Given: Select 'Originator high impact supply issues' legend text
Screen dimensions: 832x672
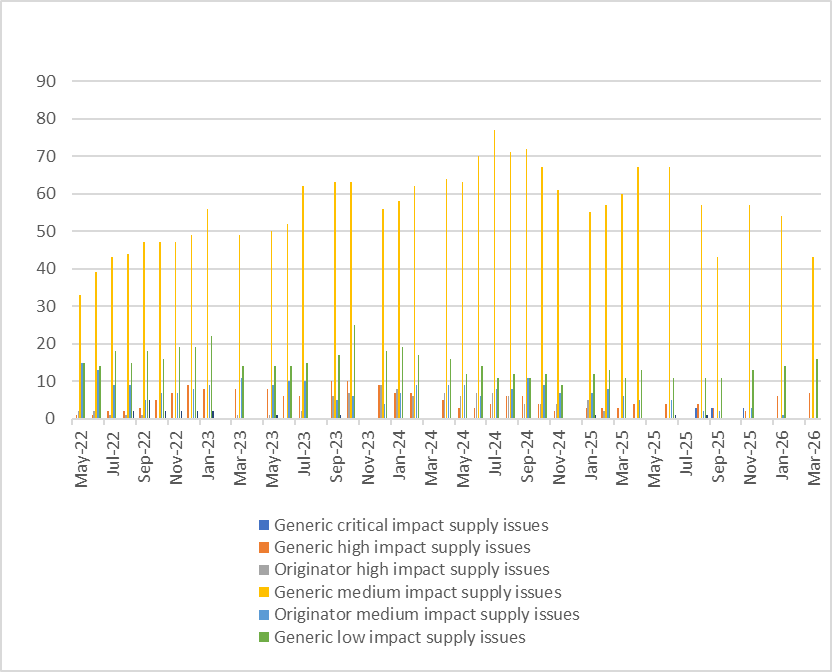Looking at the screenshot, I should [x=411, y=570].
